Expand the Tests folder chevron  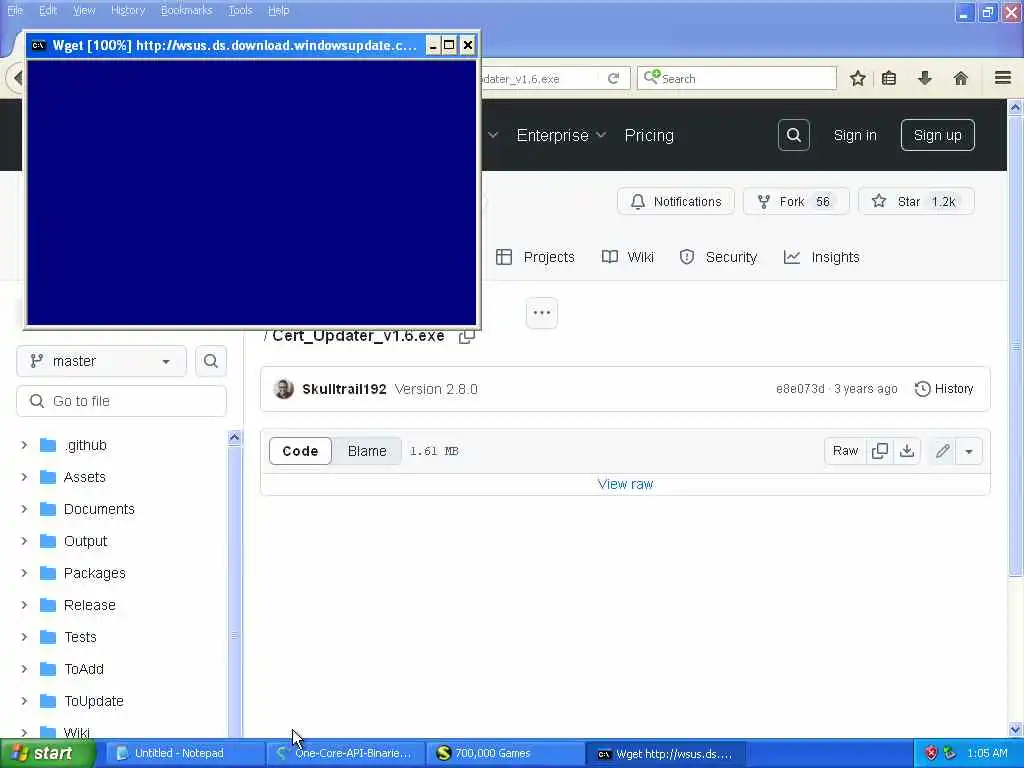pos(24,637)
